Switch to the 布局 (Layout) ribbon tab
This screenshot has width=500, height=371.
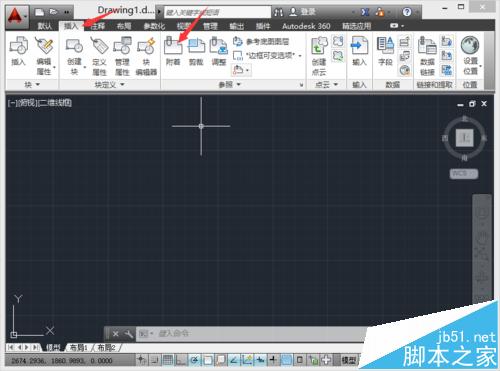(x=124, y=26)
